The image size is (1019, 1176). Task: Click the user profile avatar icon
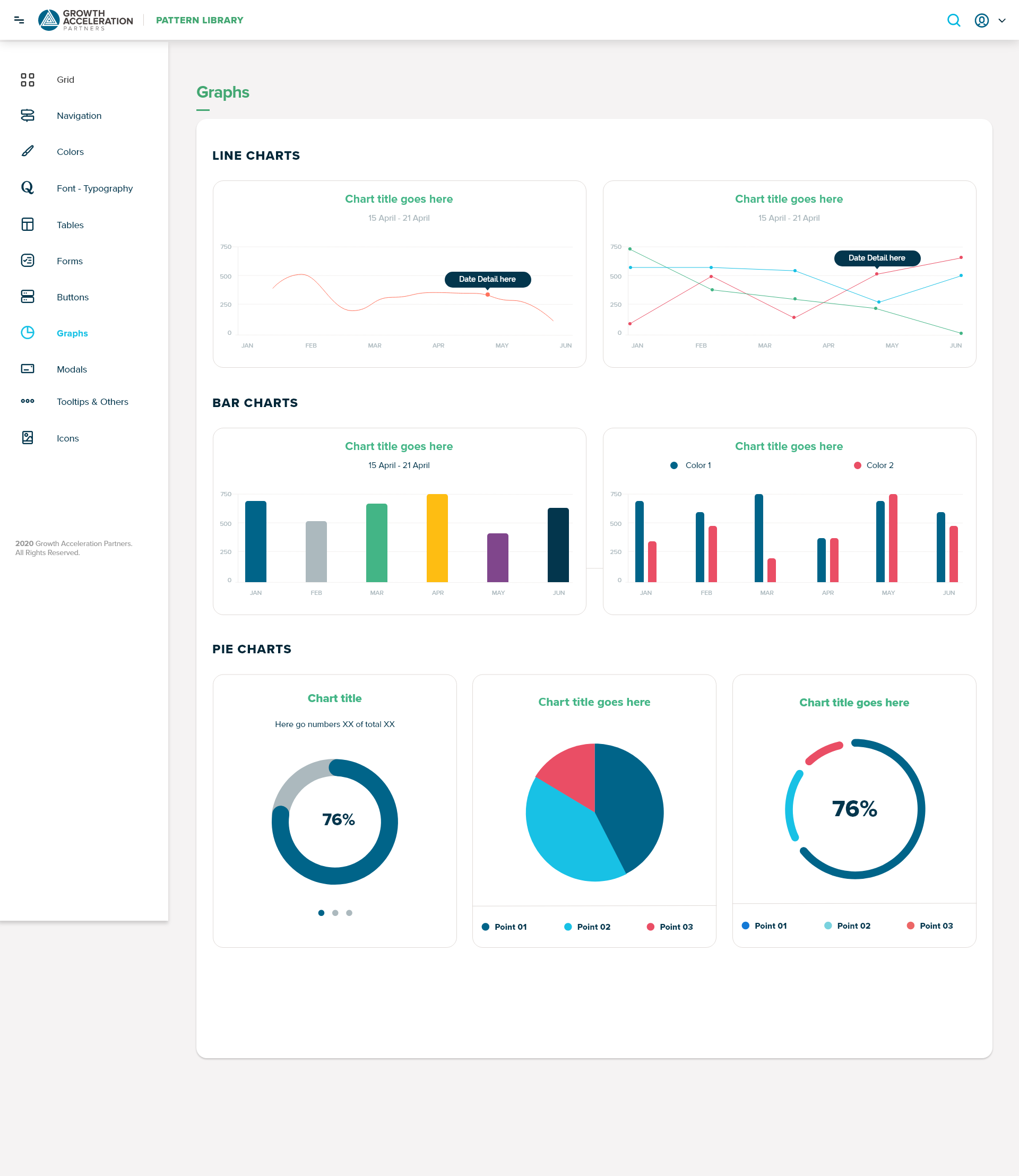[x=981, y=21]
